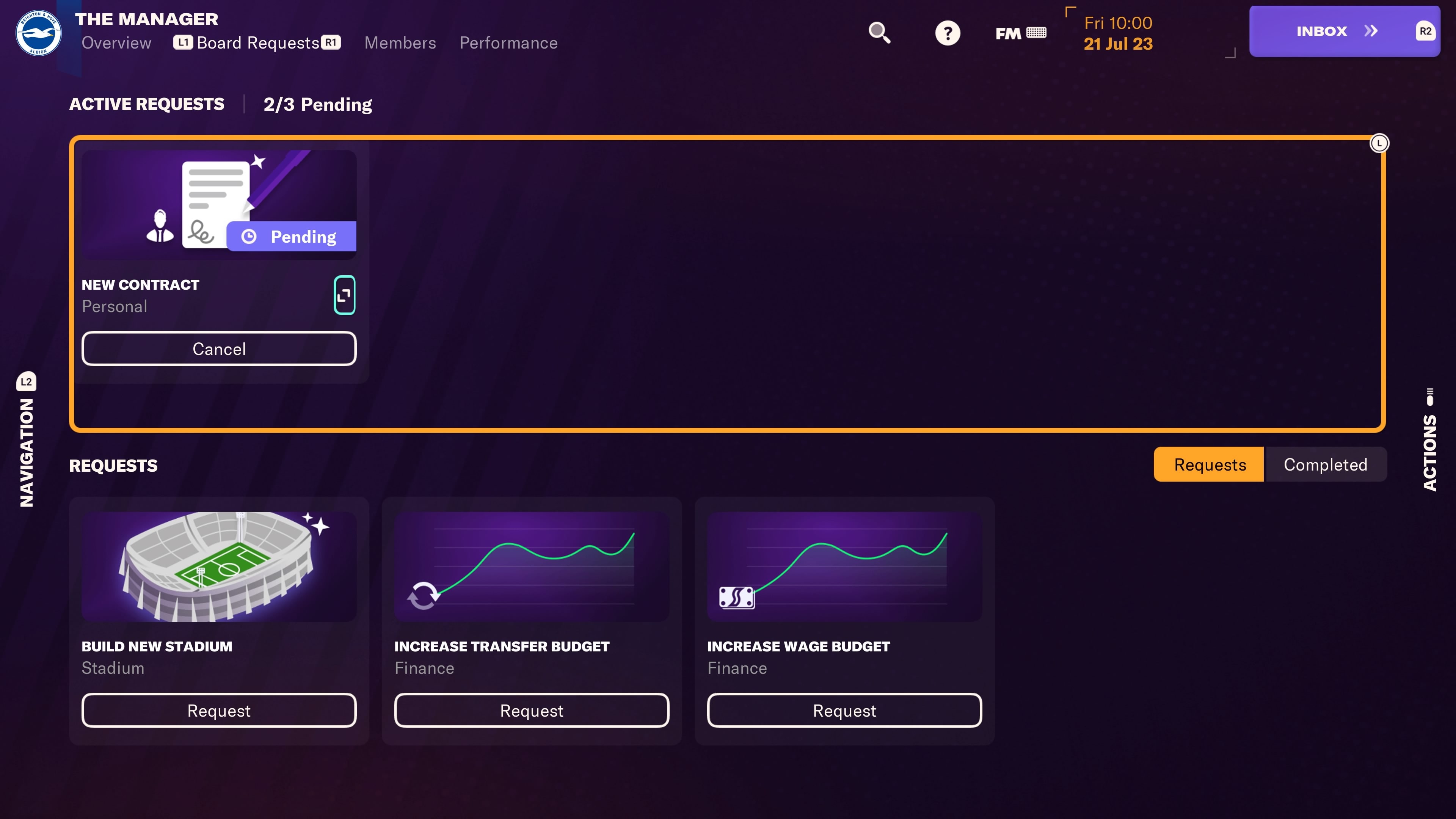Image resolution: width=1456 pixels, height=819 pixels.
Task: Switch to the Completed requests tab
Action: point(1325,464)
